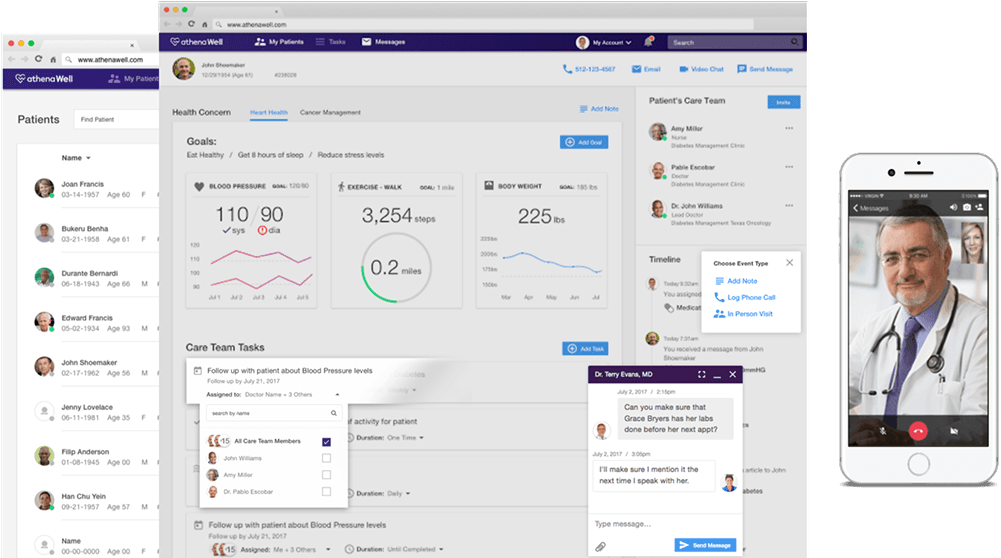Tap the camera-off icon on phone call
Viewport: 1001px width, 558px height.
pos(954,431)
